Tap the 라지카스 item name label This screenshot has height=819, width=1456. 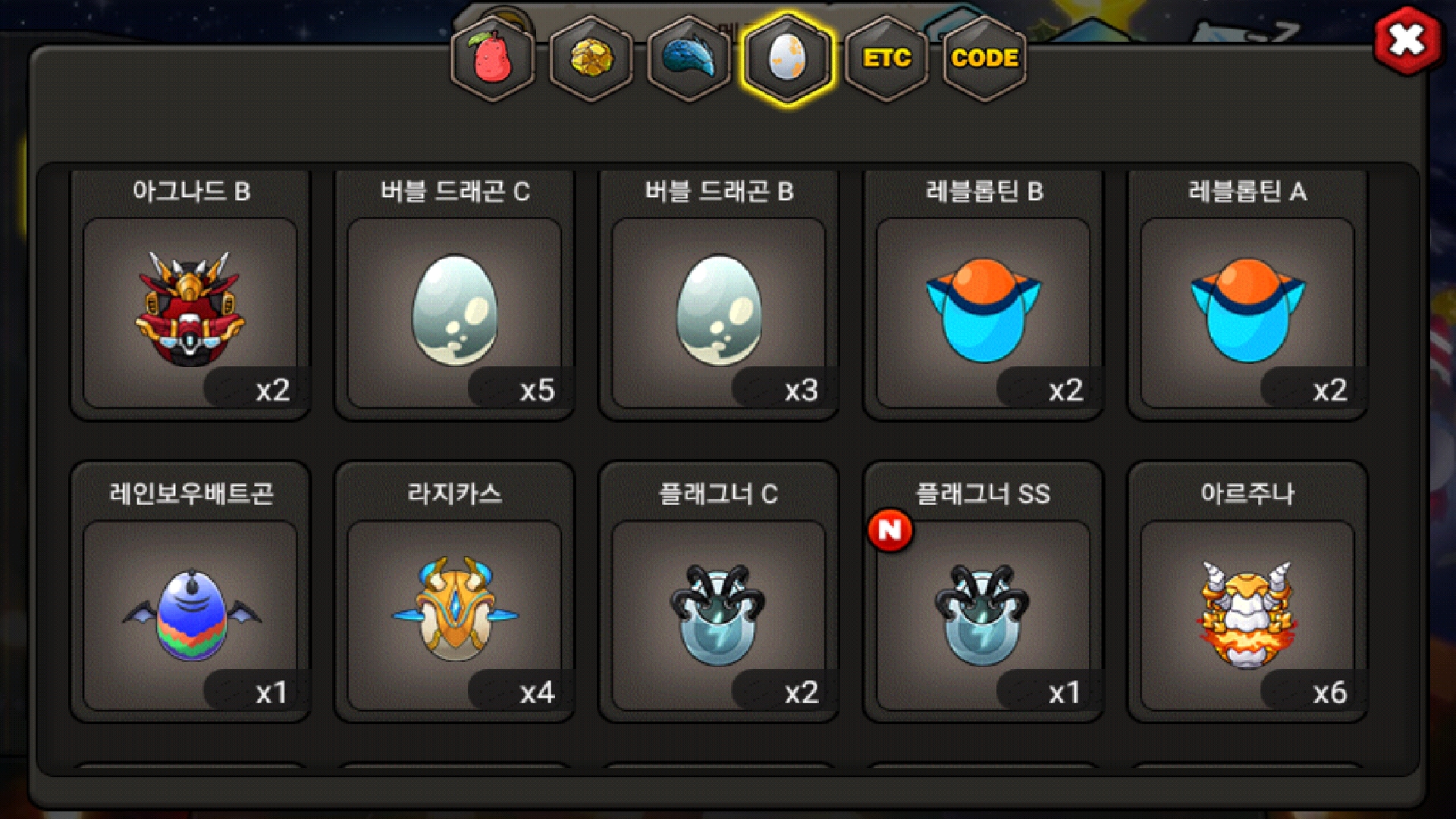point(454,494)
